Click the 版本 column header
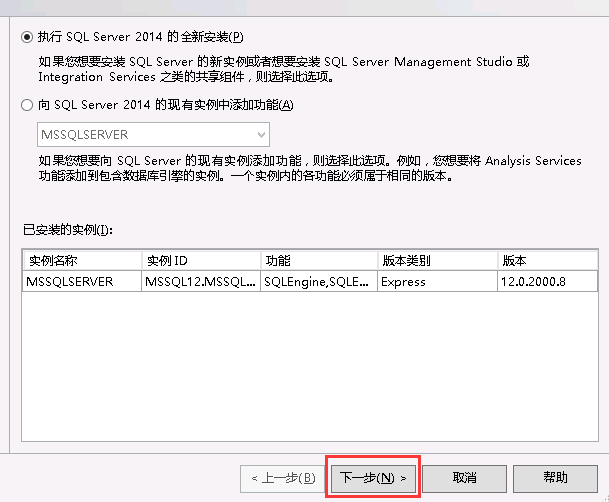609x502 pixels. [x=548, y=261]
